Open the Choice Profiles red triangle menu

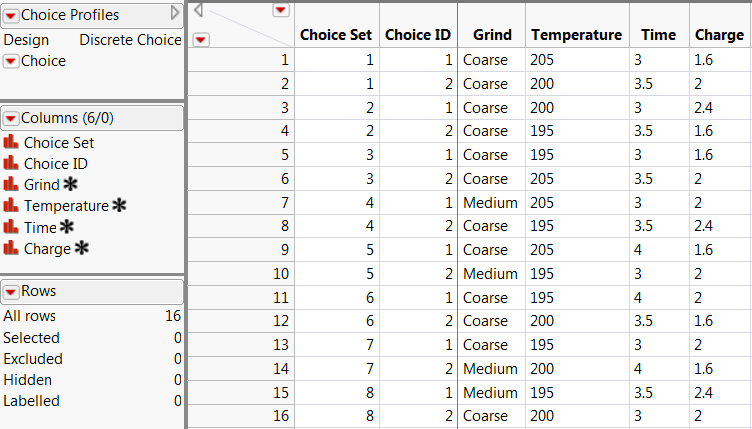coord(11,14)
